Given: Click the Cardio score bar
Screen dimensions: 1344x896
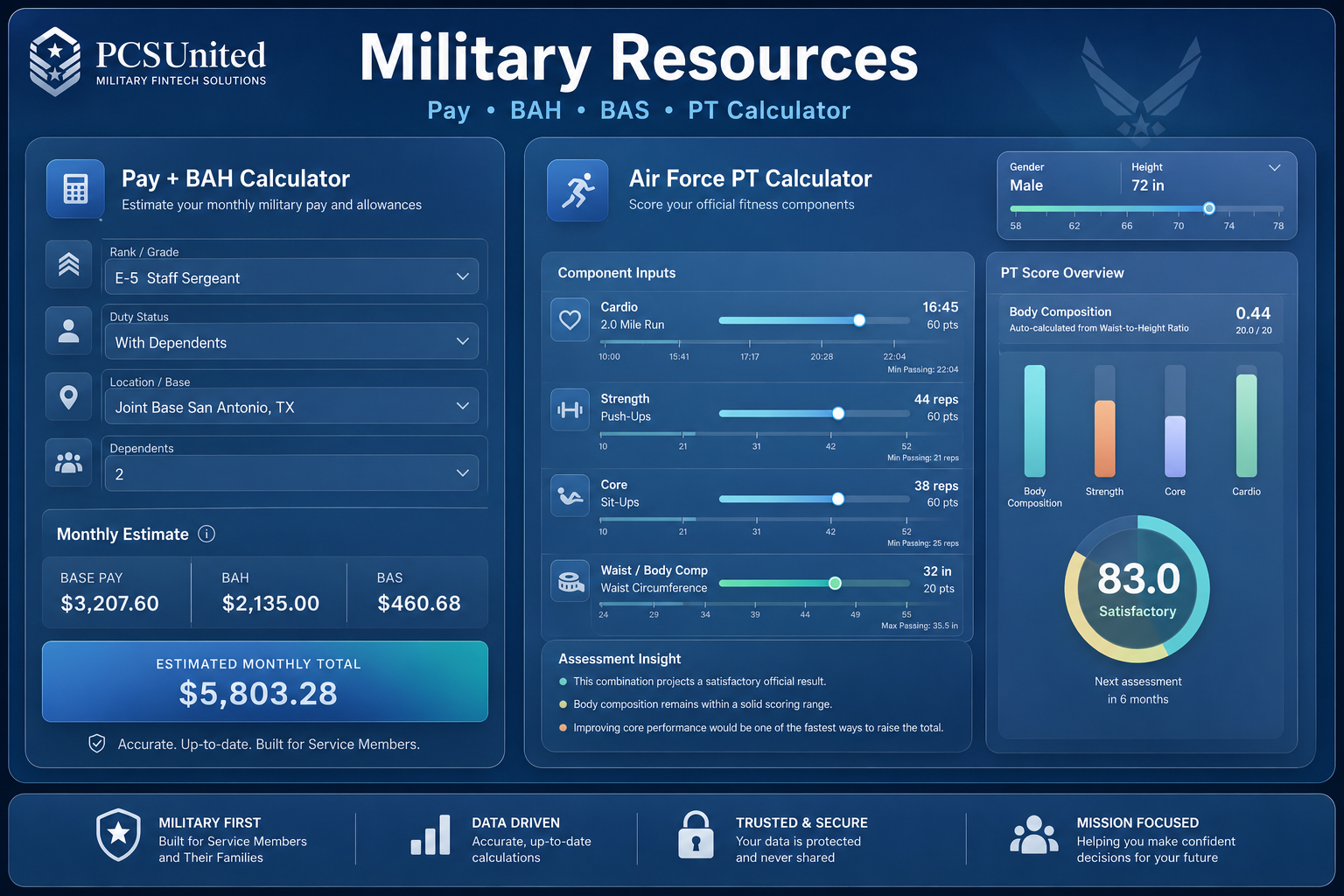Looking at the screenshot, I should click(x=1246, y=421).
